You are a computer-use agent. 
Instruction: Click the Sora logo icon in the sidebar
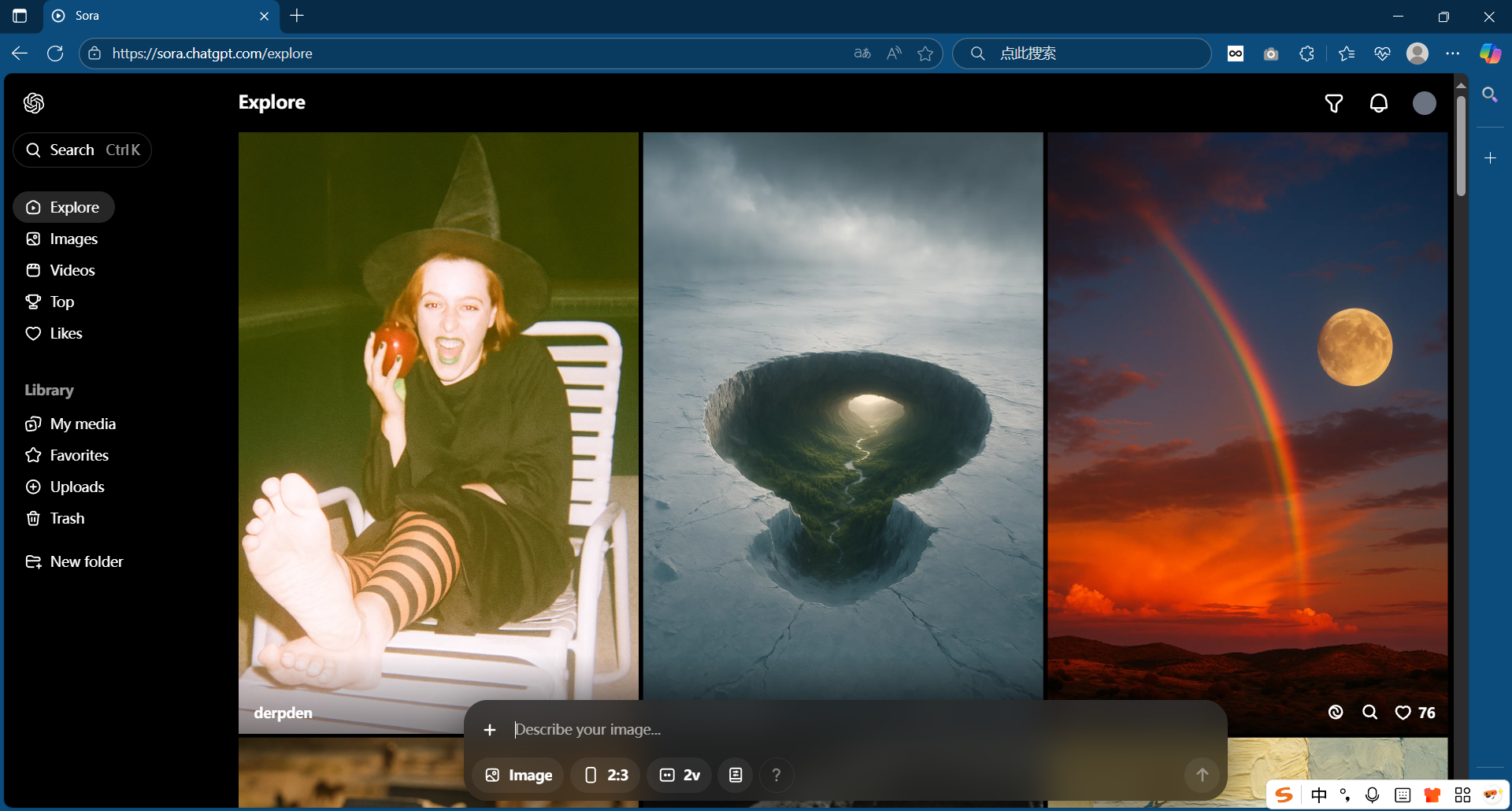(34, 103)
